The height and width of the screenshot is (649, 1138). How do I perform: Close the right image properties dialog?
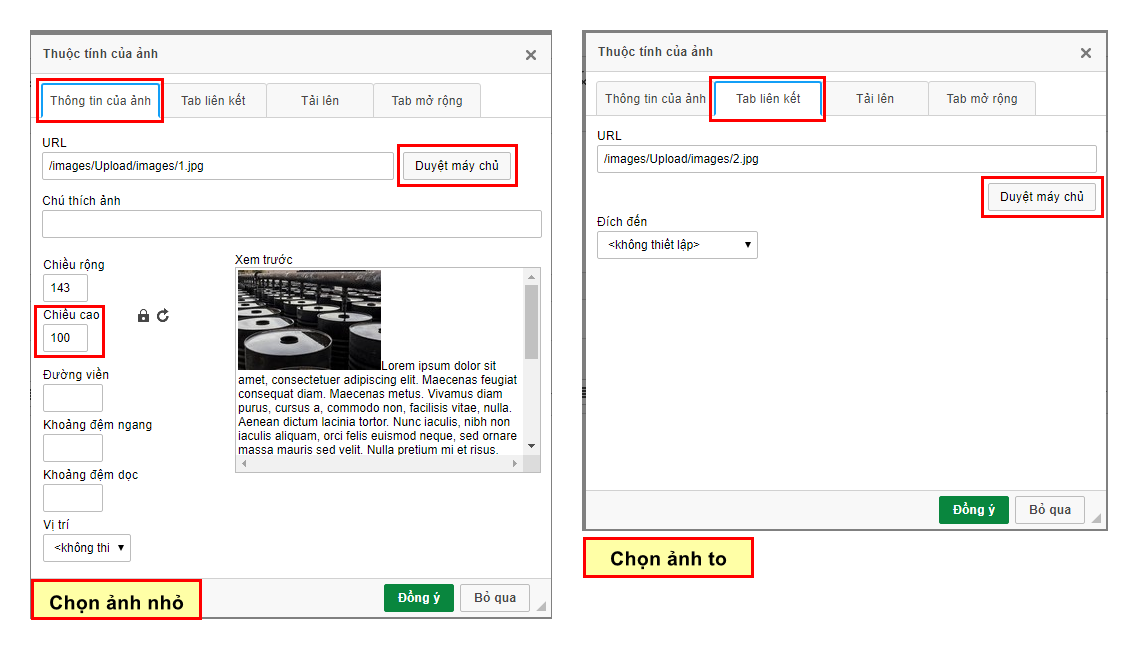pos(1086,53)
